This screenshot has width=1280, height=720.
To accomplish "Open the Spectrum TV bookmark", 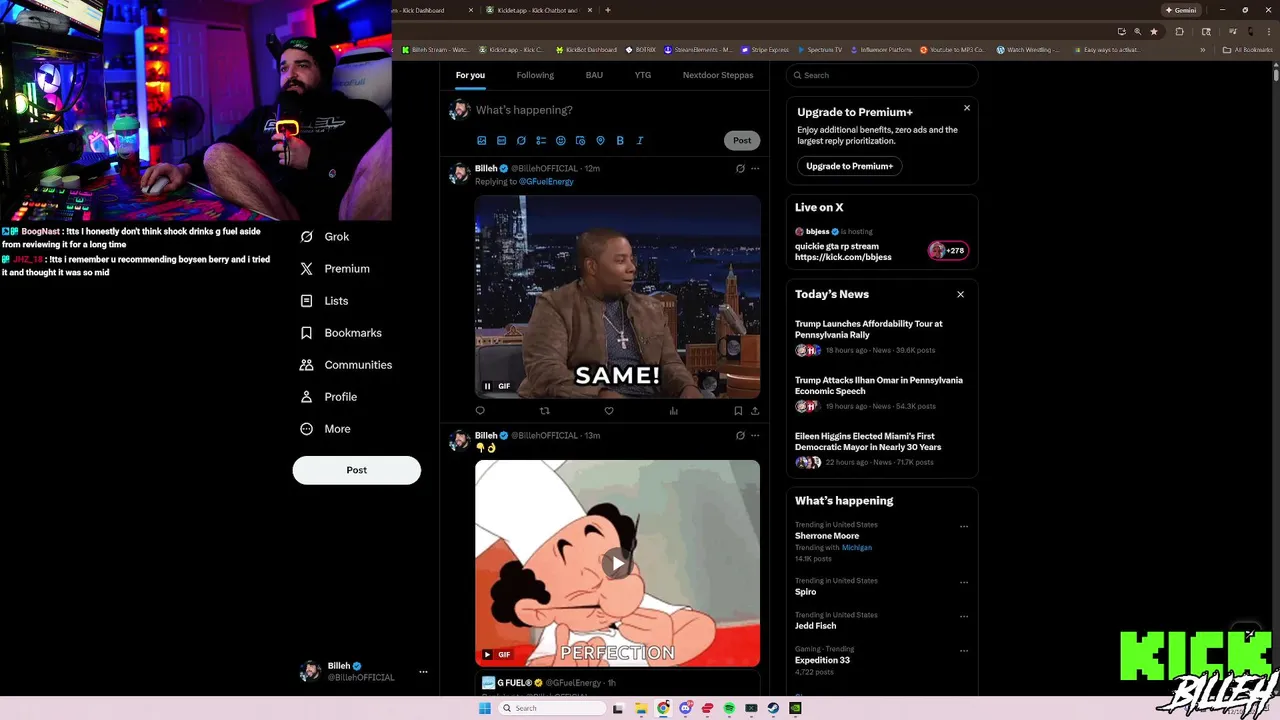I will [x=820, y=49].
